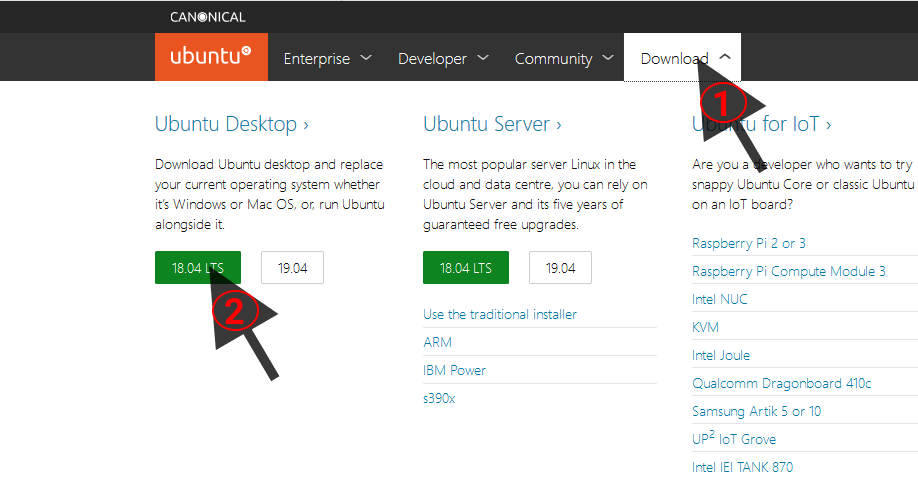The height and width of the screenshot is (500, 918).
Task: Open Raspberry Pi 2 or 3 link
Action: coord(749,244)
